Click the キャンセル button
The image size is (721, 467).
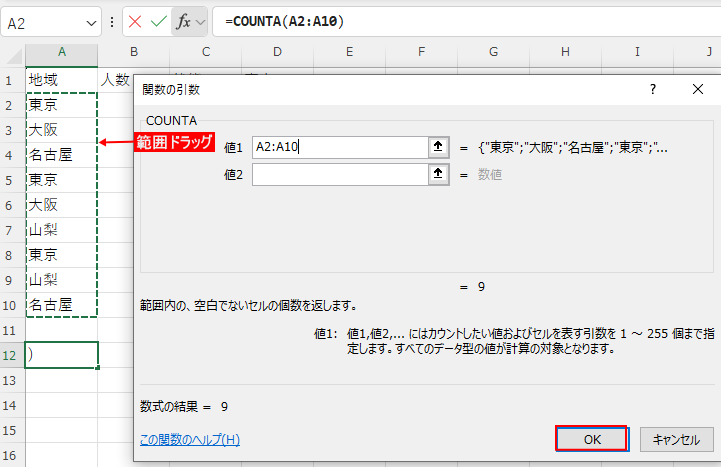(x=676, y=440)
